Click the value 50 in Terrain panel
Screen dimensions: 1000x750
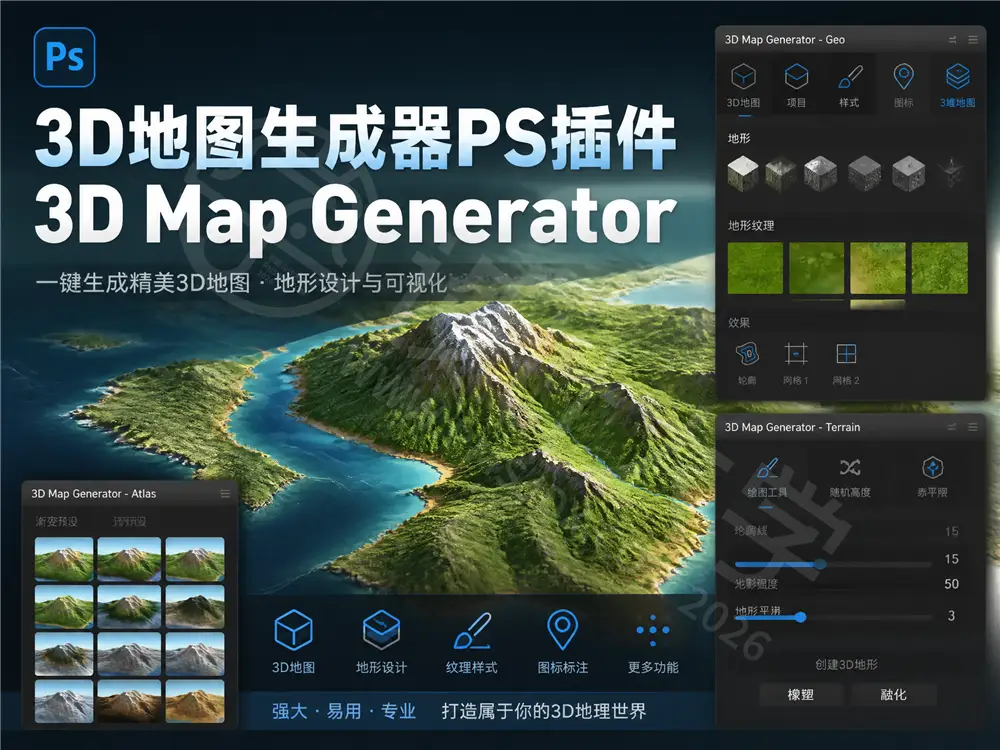point(952,584)
